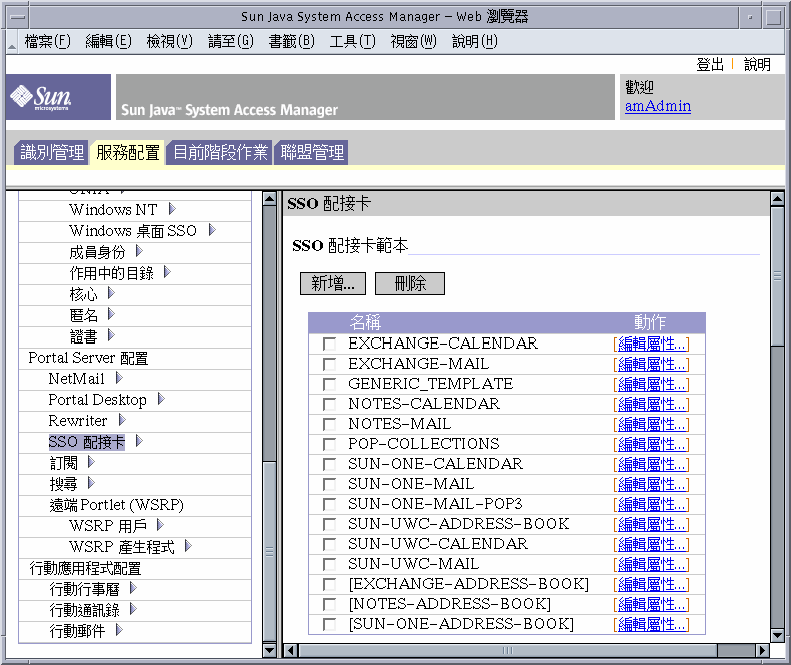
Task: Edit properties of SUN-UWC-MAIL
Action: (651, 564)
